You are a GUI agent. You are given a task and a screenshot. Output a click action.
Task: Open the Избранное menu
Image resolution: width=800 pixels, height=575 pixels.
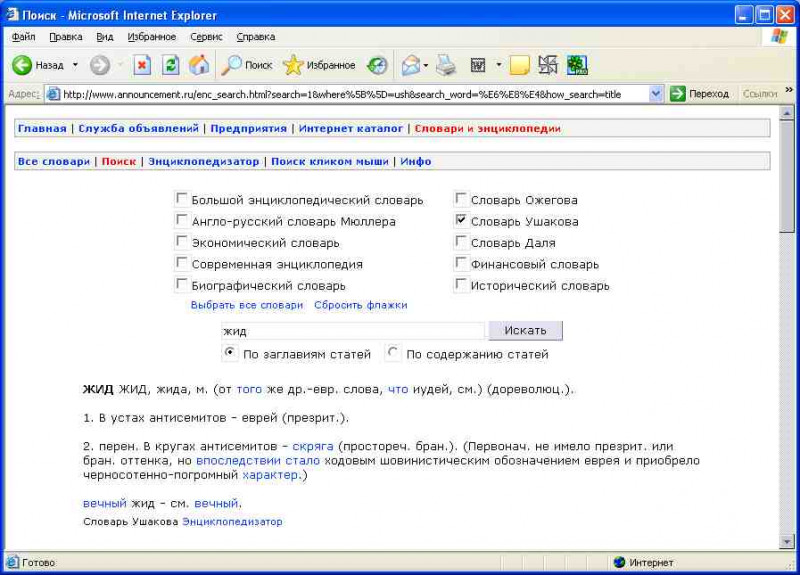pyautogui.click(x=152, y=37)
